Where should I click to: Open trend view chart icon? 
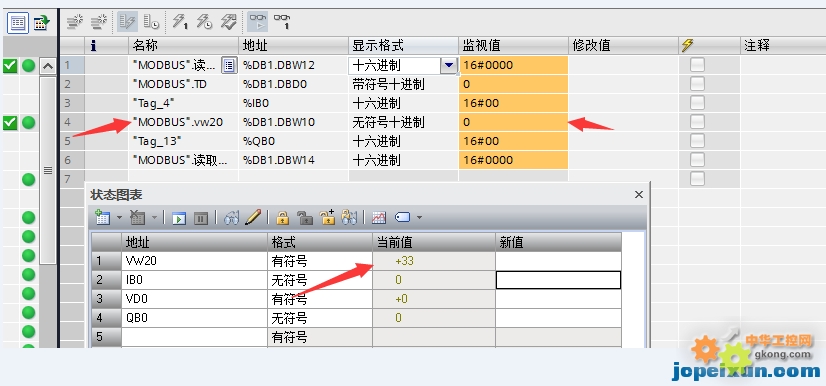click(x=379, y=217)
